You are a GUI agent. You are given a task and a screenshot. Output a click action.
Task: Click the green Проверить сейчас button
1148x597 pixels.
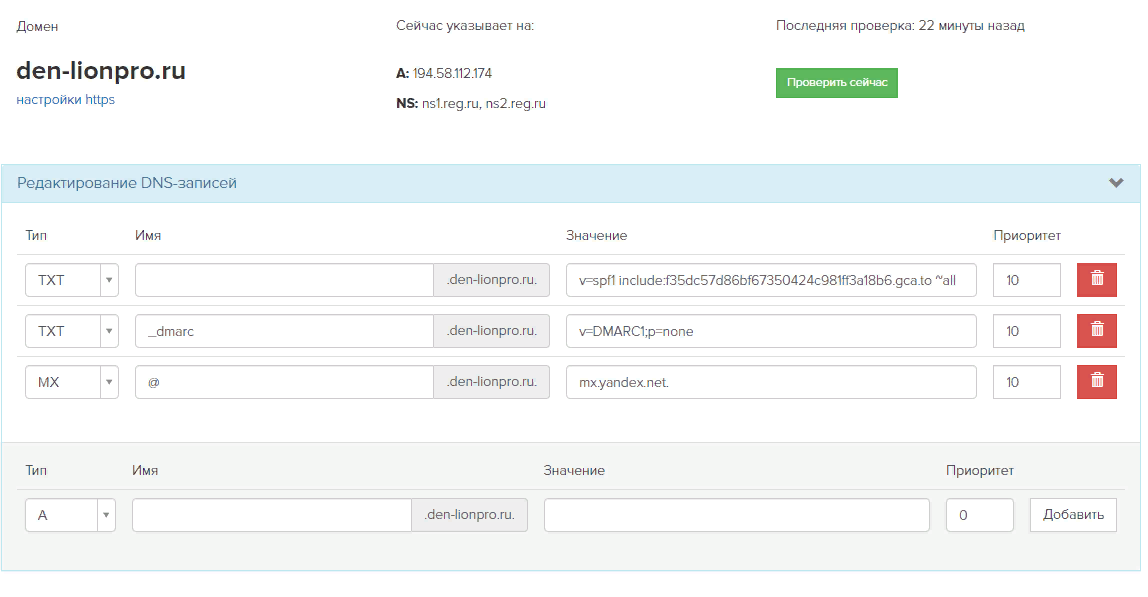click(837, 83)
